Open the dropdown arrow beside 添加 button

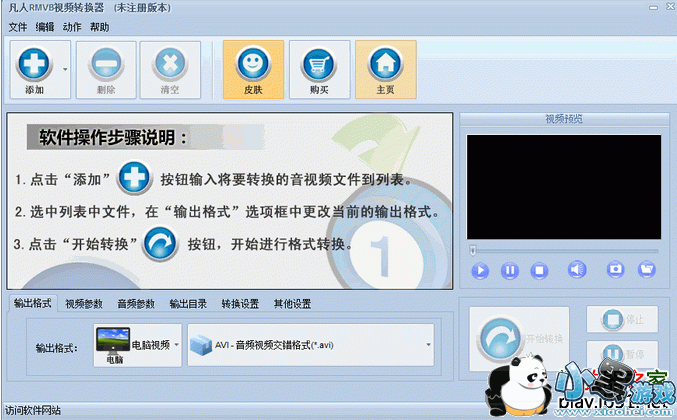tap(65, 69)
